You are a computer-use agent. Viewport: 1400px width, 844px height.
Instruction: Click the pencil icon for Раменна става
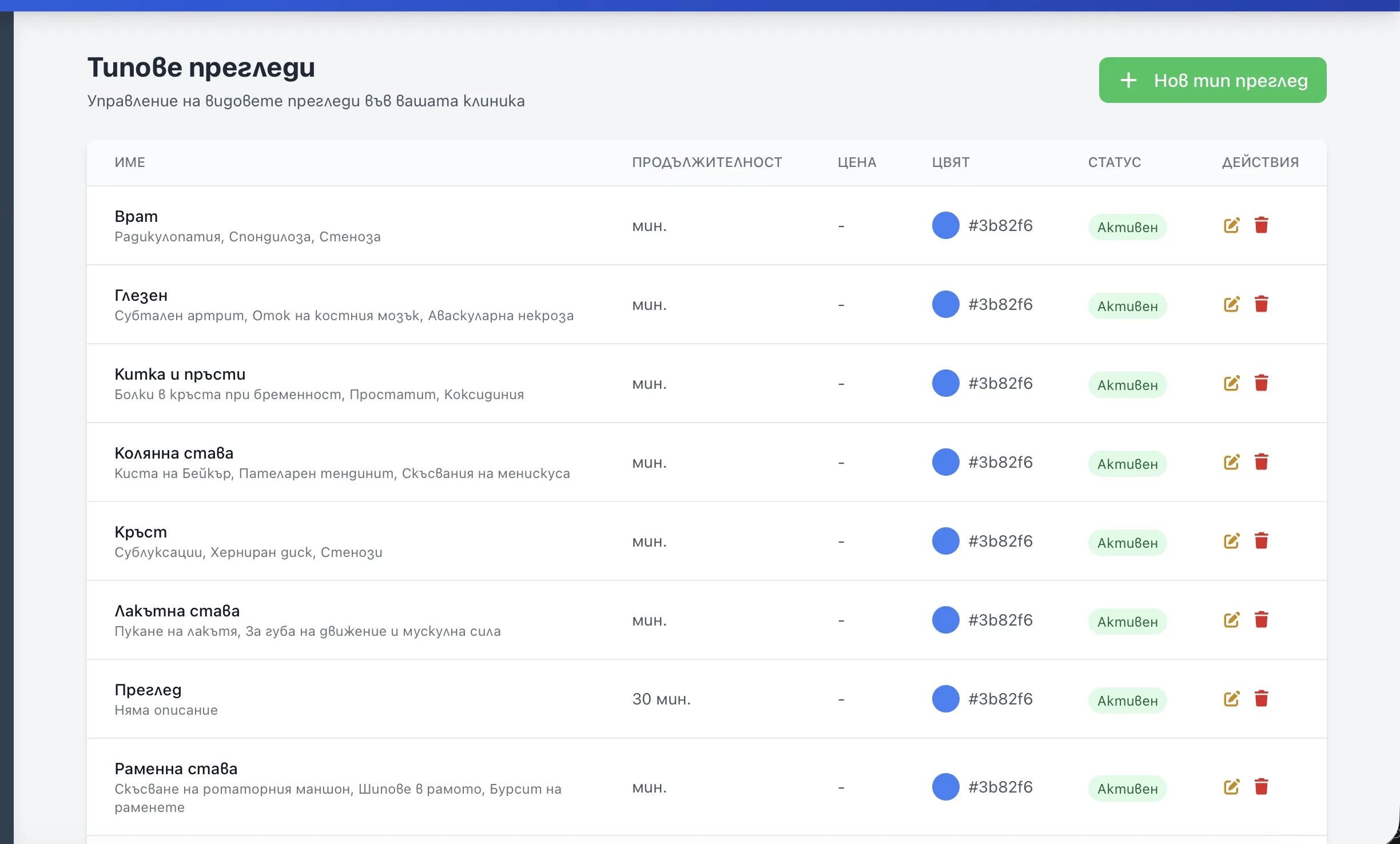[1231, 787]
